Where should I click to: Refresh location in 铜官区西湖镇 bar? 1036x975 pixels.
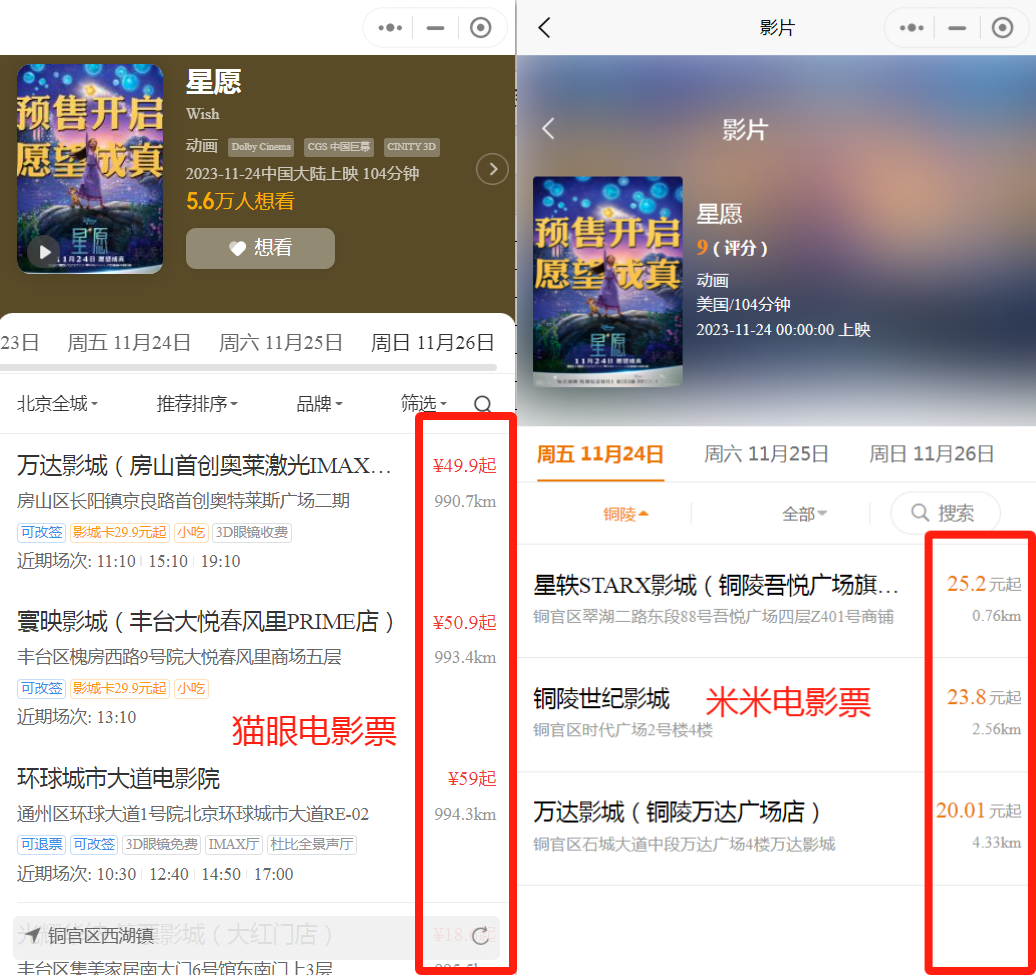click(480, 935)
